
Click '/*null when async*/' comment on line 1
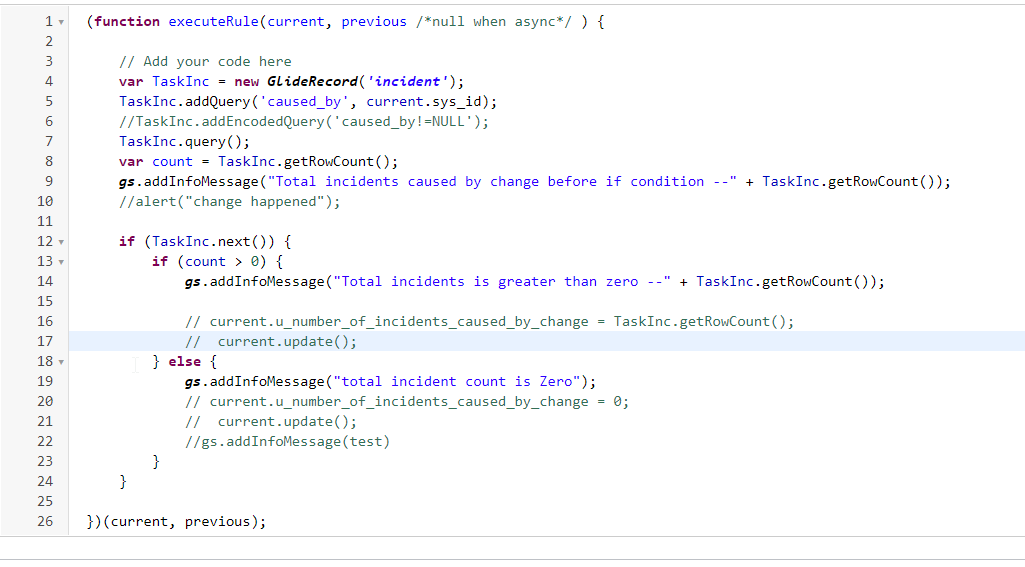(494, 22)
